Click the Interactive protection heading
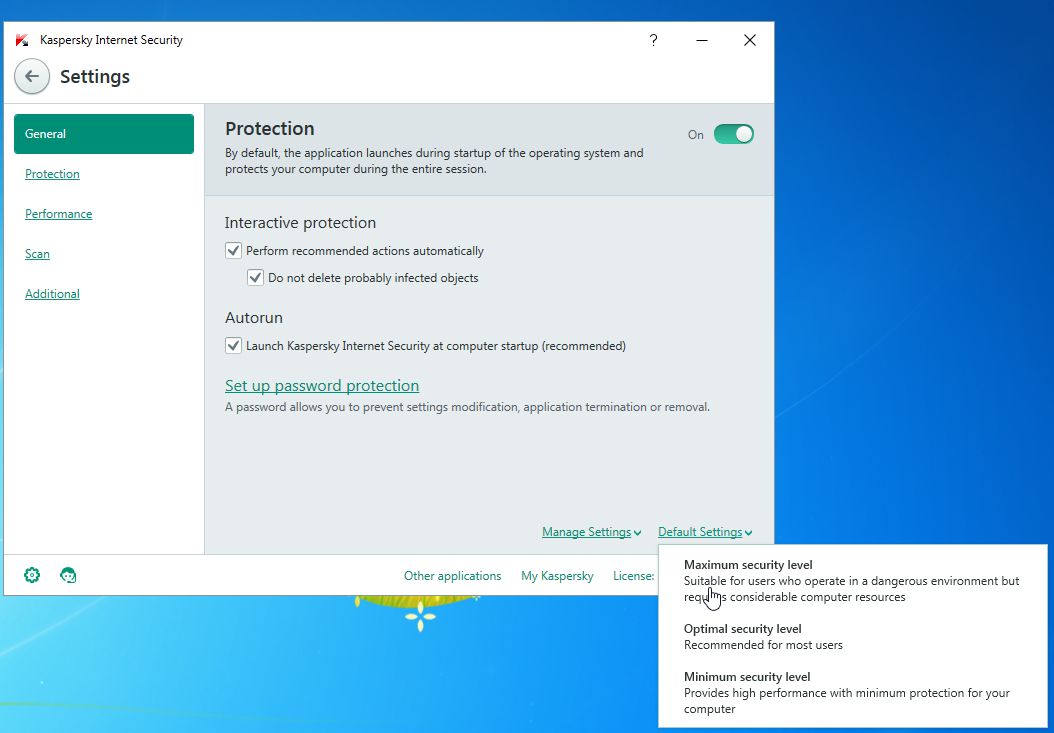Screen dimensions: 1054x733 pyautogui.click(x=300, y=223)
